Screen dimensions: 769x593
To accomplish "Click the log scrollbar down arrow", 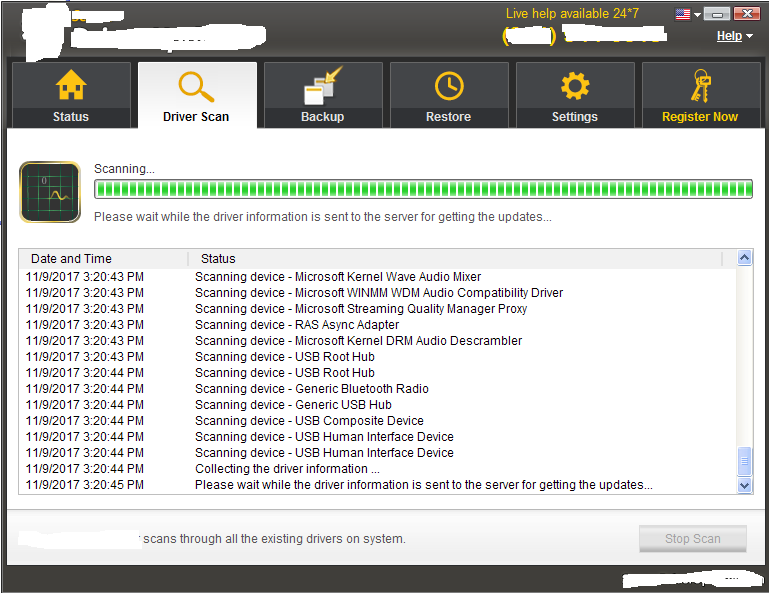I will [x=744, y=486].
